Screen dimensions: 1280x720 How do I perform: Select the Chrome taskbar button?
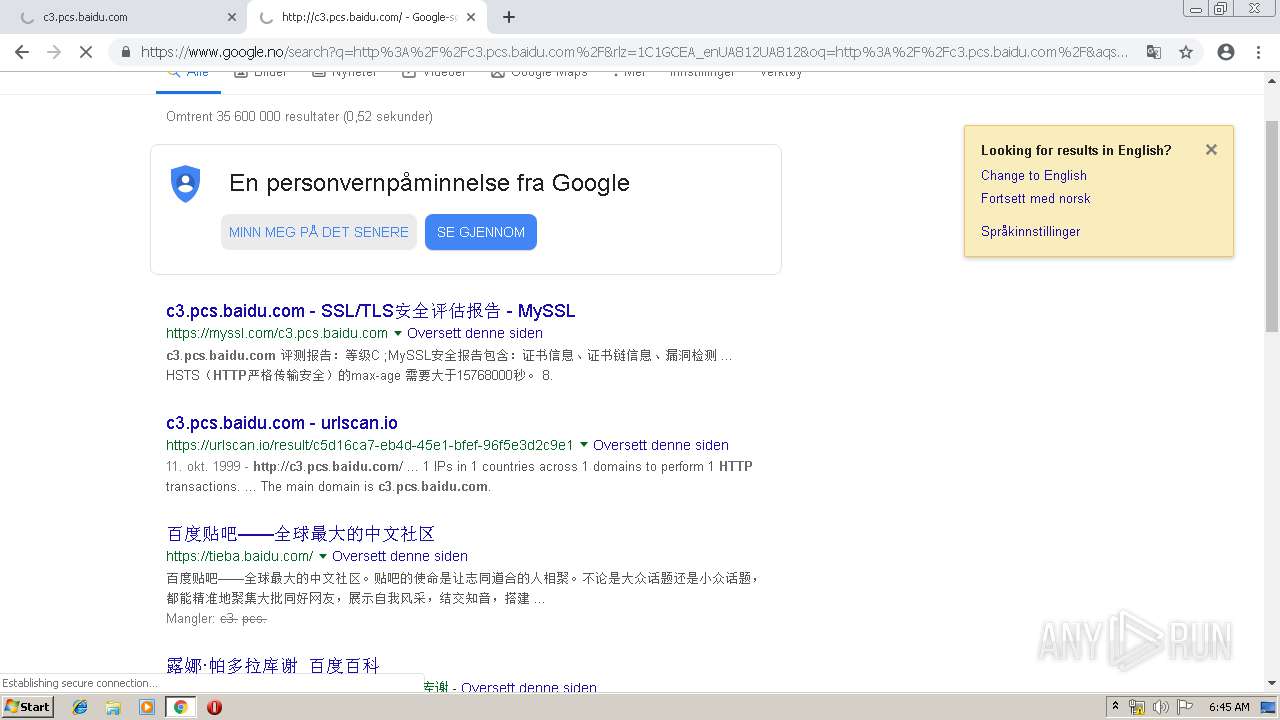(x=180, y=707)
